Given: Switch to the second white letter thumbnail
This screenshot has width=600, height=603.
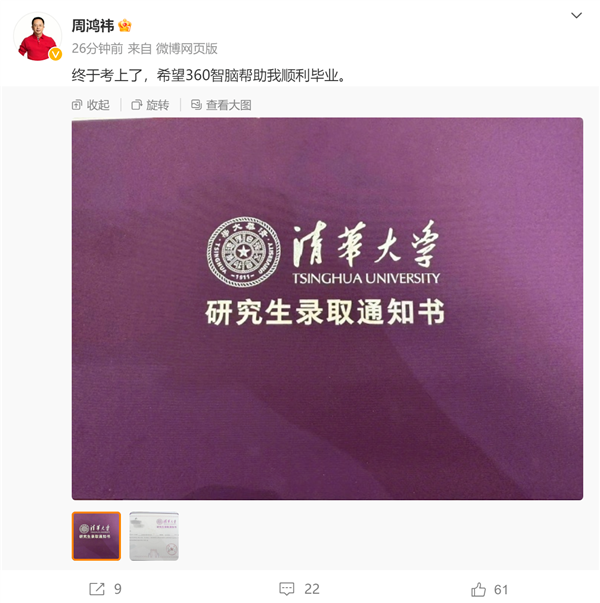Looking at the screenshot, I should pyautogui.click(x=154, y=536).
